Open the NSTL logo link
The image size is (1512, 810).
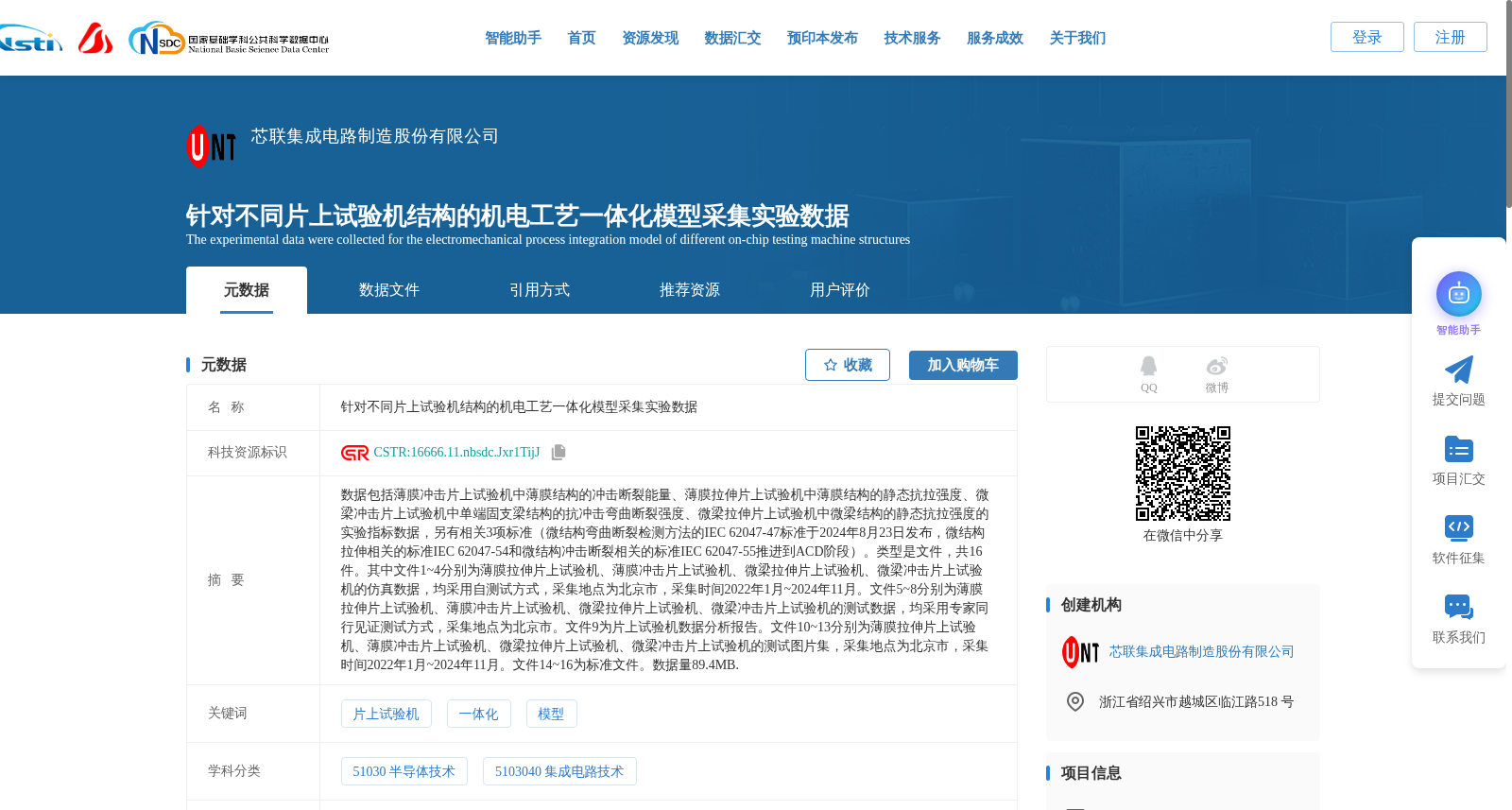pos(30,39)
